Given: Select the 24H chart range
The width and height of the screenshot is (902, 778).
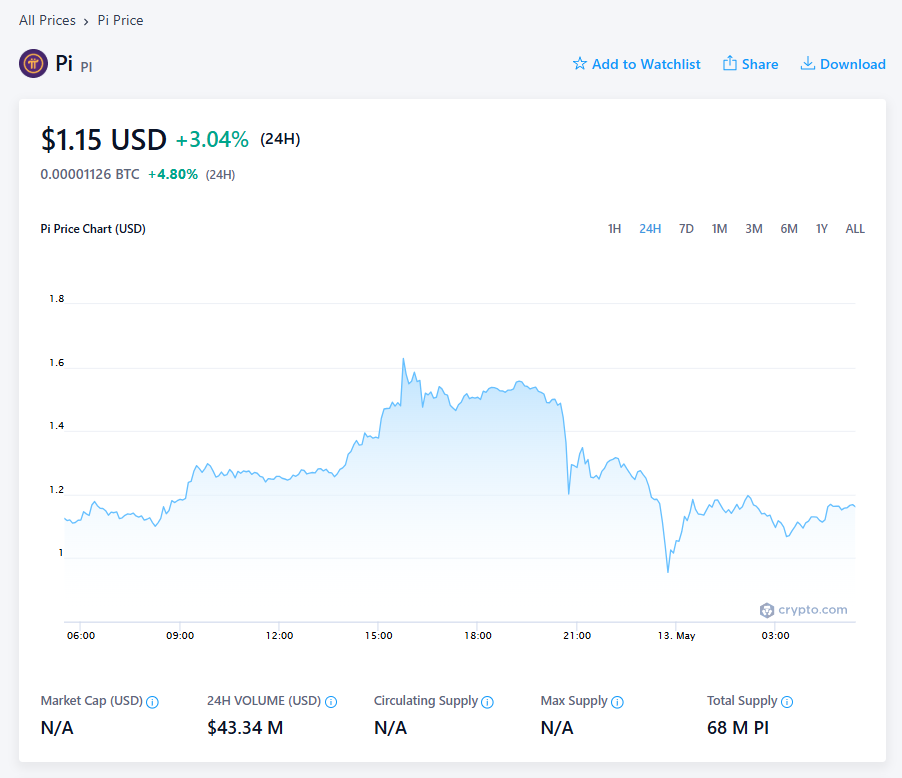Looking at the screenshot, I should [x=650, y=229].
